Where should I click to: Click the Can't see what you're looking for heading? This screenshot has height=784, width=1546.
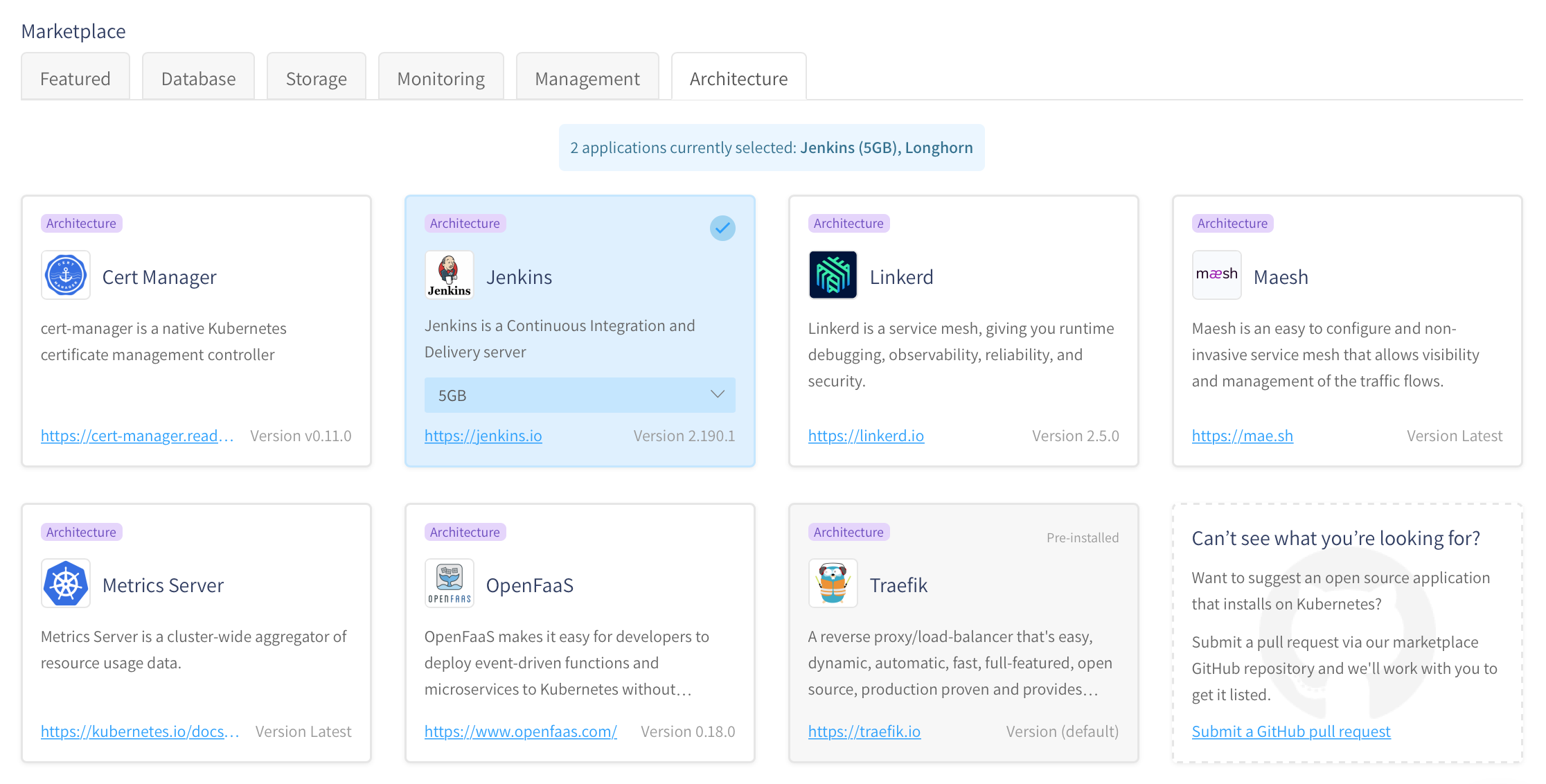coord(1336,538)
